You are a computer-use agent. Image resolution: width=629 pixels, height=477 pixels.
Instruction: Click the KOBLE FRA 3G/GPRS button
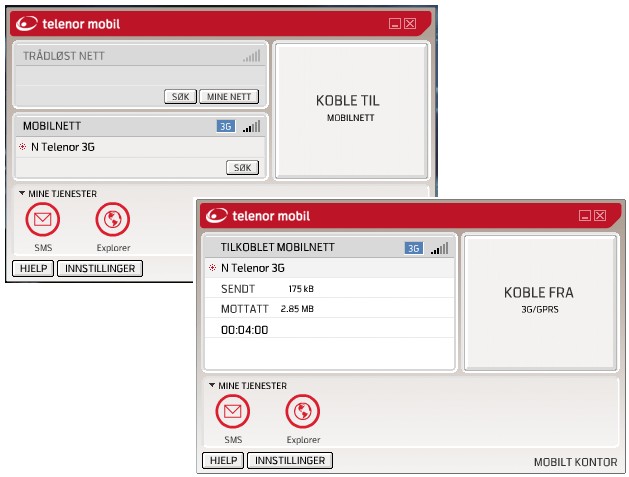[540, 302]
